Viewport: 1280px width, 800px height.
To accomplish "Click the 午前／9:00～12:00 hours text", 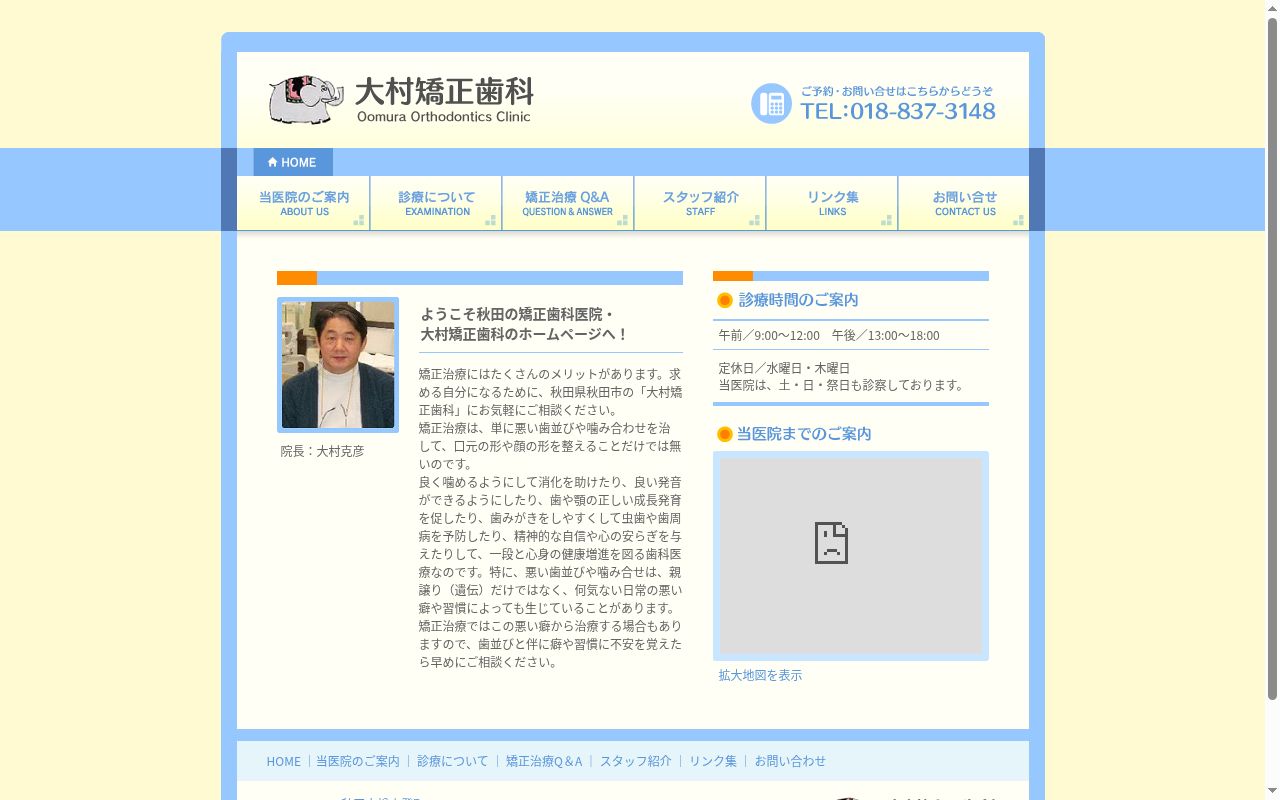I will [x=769, y=335].
